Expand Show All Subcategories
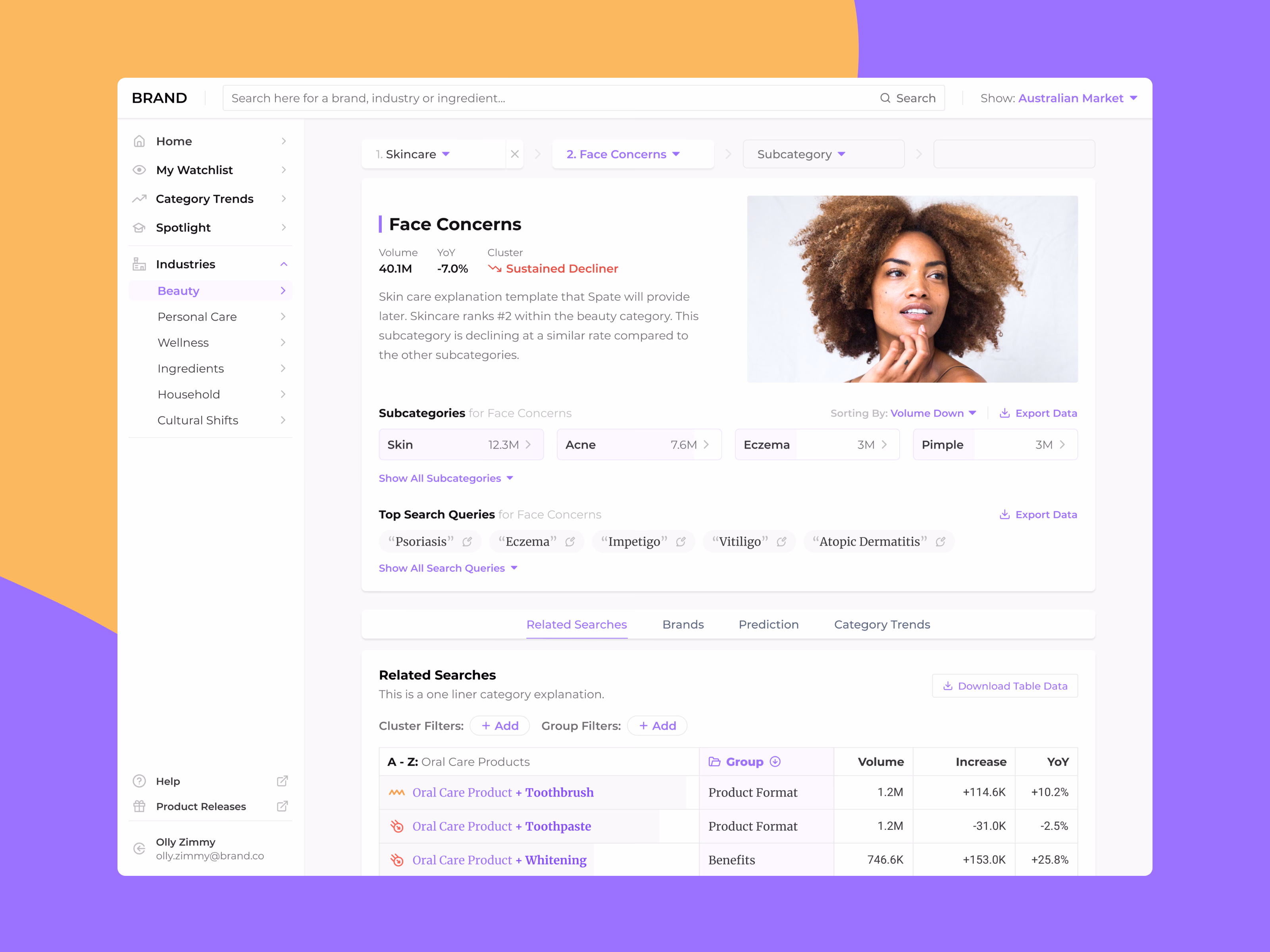1270x952 pixels. pyautogui.click(x=446, y=478)
